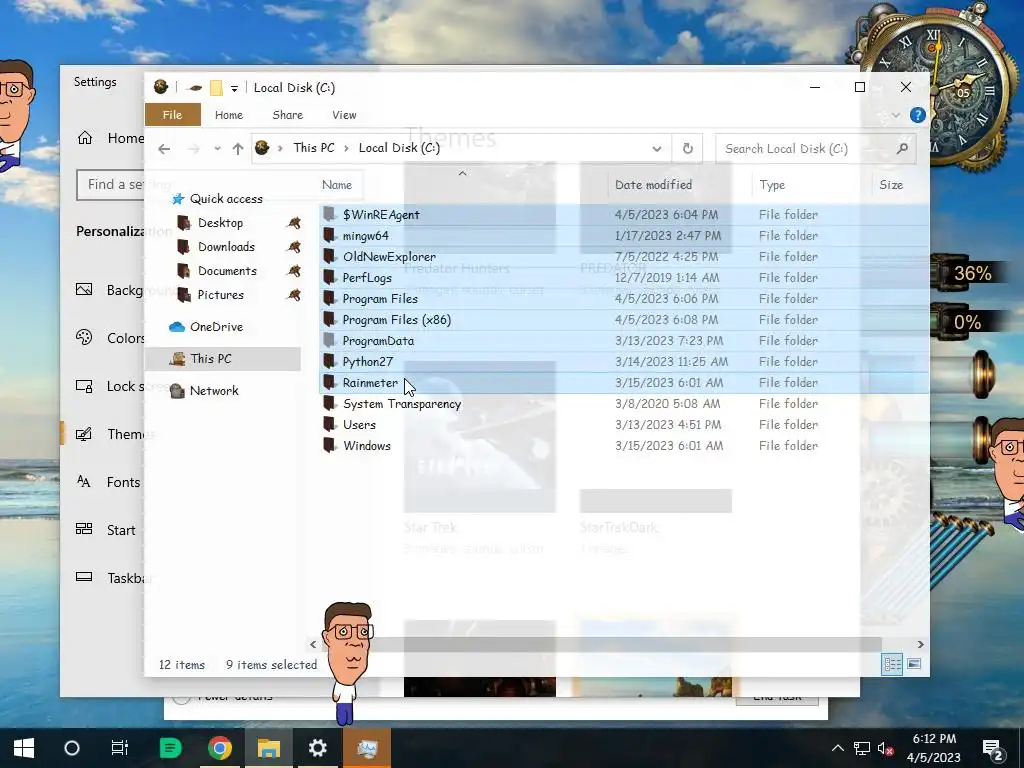Open the $WinREAgent folder icon
The image size is (1024, 768).
click(x=330, y=214)
